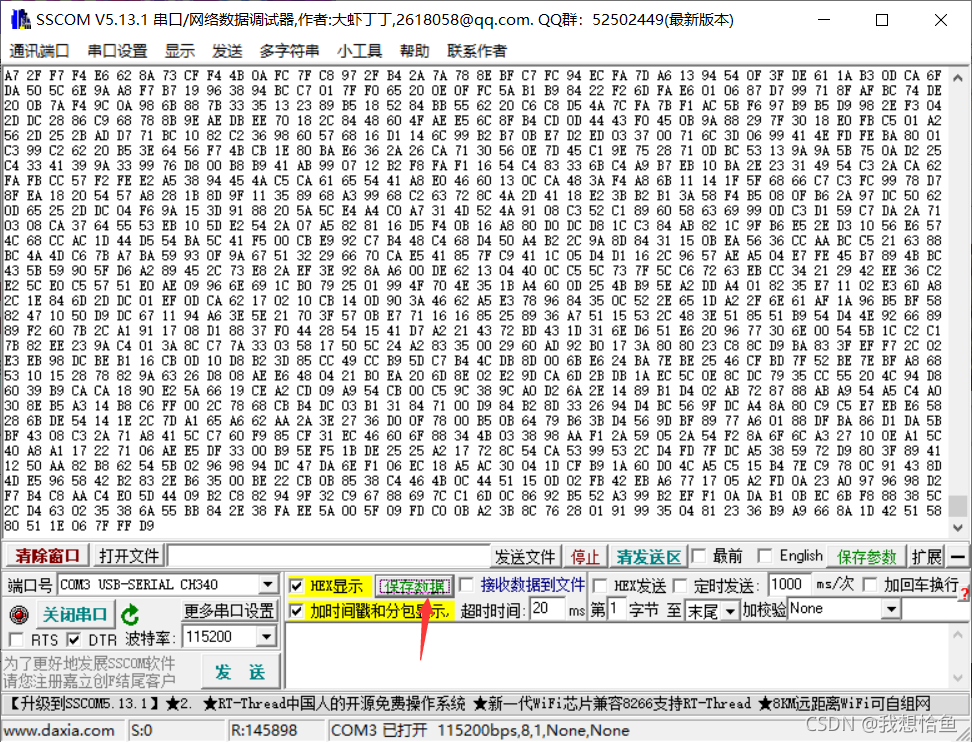
Task: Click the receive area scroll down arrow
Action: (x=958, y=528)
